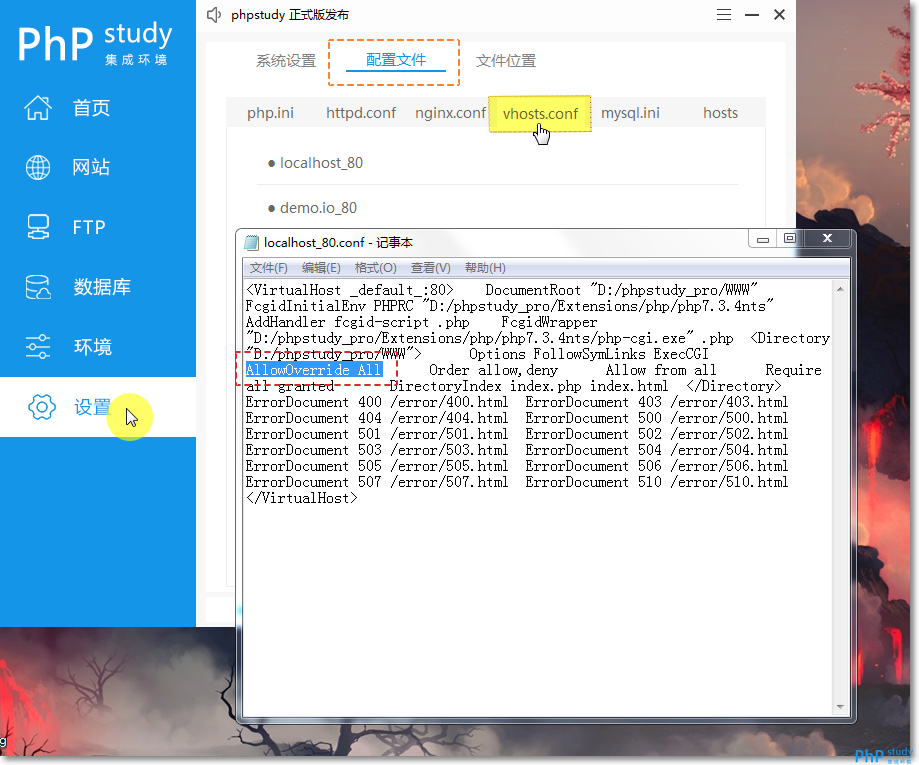Click Notepad's scroll down arrow
This screenshot has height=765, width=919.
(840, 707)
